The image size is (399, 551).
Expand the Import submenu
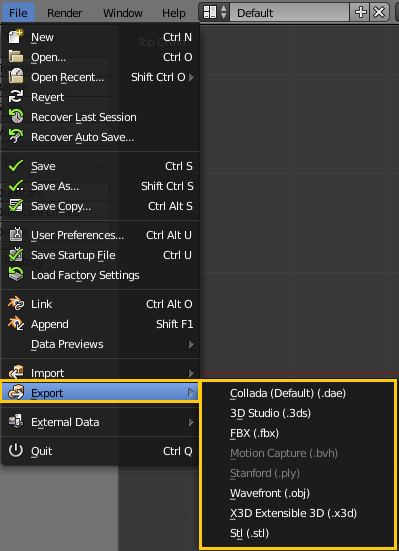[100, 373]
